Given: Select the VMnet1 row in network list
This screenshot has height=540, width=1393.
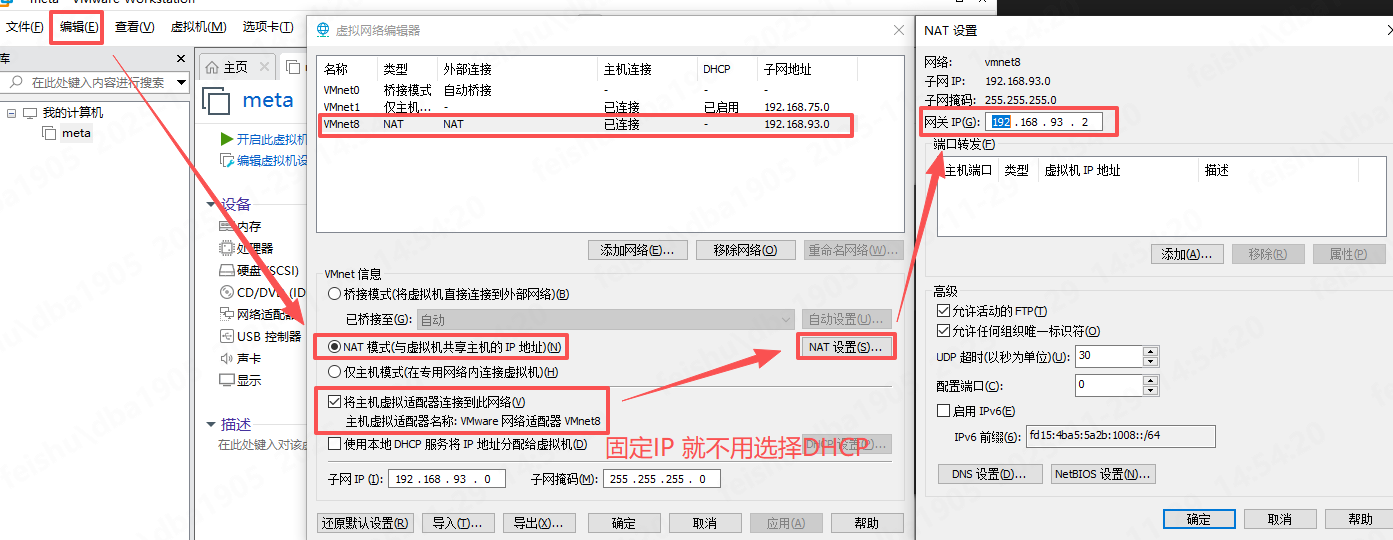Looking at the screenshot, I should click(x=610, y=107).
